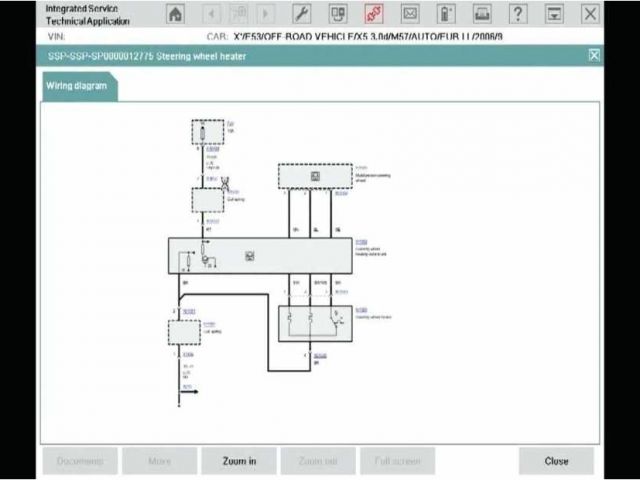This screenshot has width=640, height=480.
Task: Open the envelope message icon
Action: [409, 14]
